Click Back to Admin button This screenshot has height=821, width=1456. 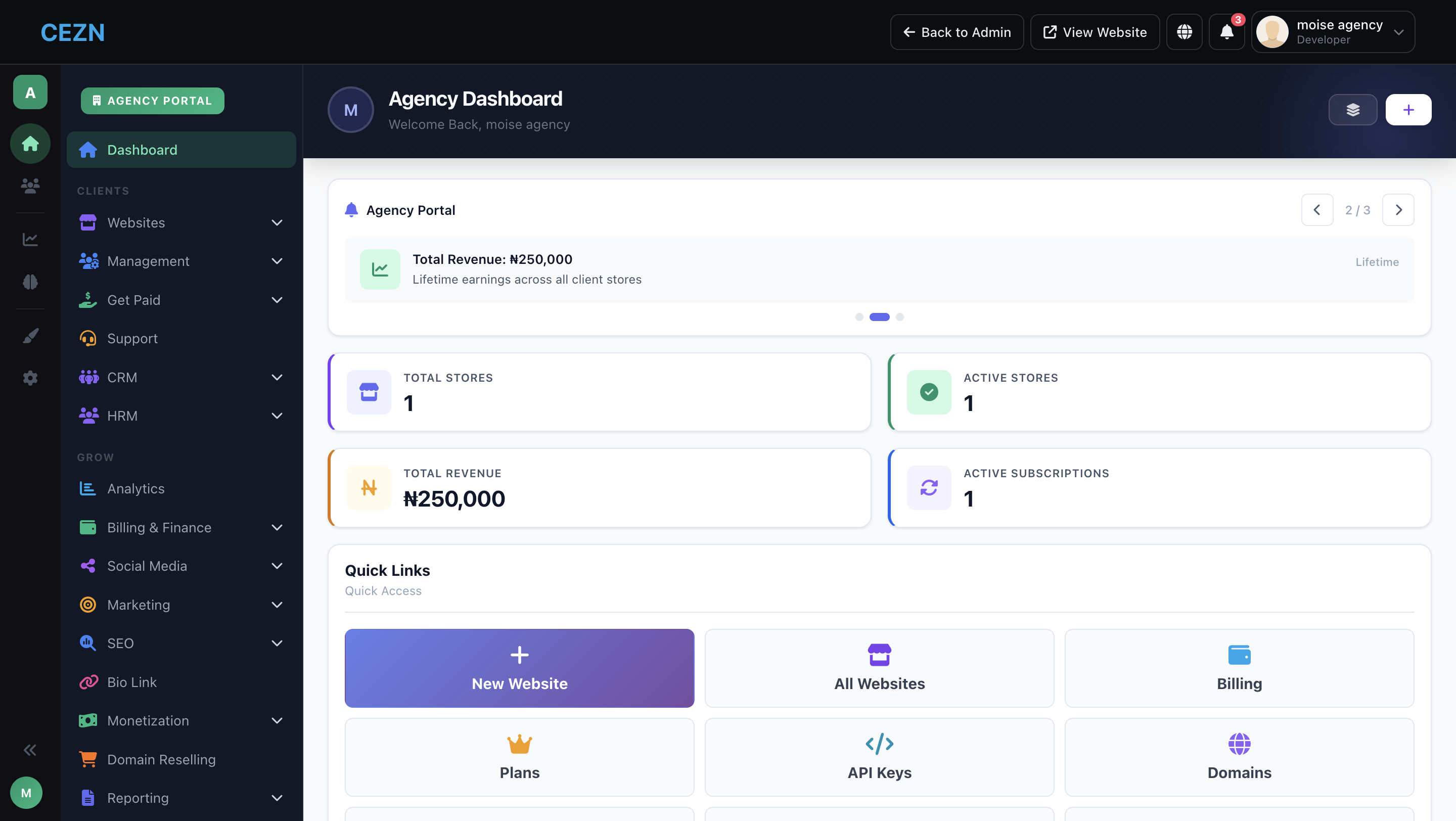[957, 32]
